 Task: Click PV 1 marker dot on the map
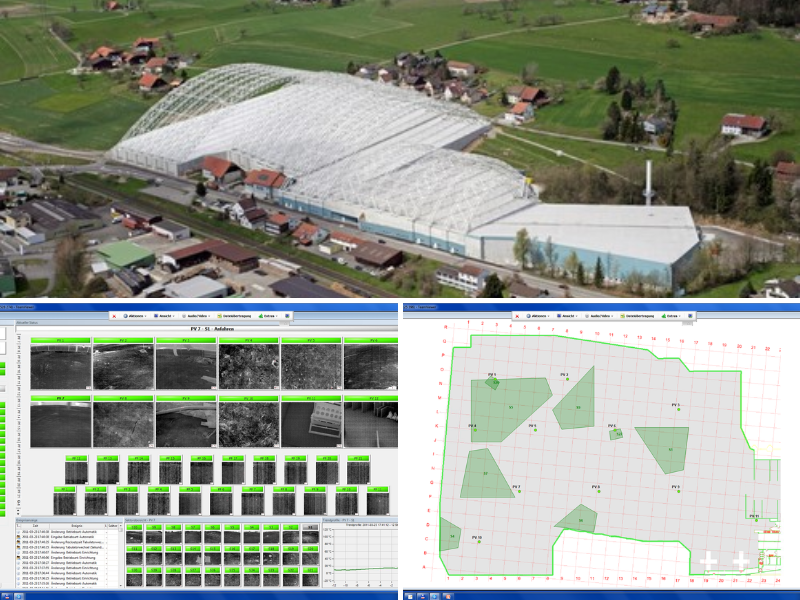(494, 379)
